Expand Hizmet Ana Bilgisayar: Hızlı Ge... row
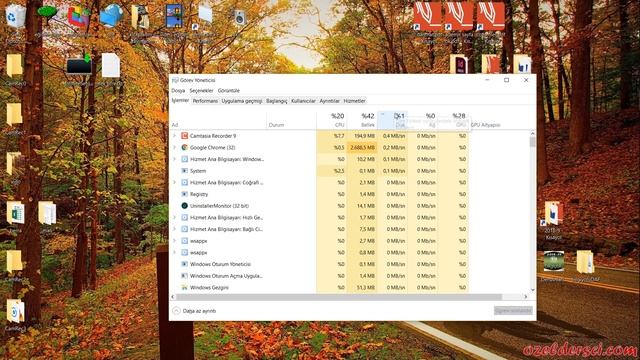Viewport: 640px width, 360px height. (175, 218)
